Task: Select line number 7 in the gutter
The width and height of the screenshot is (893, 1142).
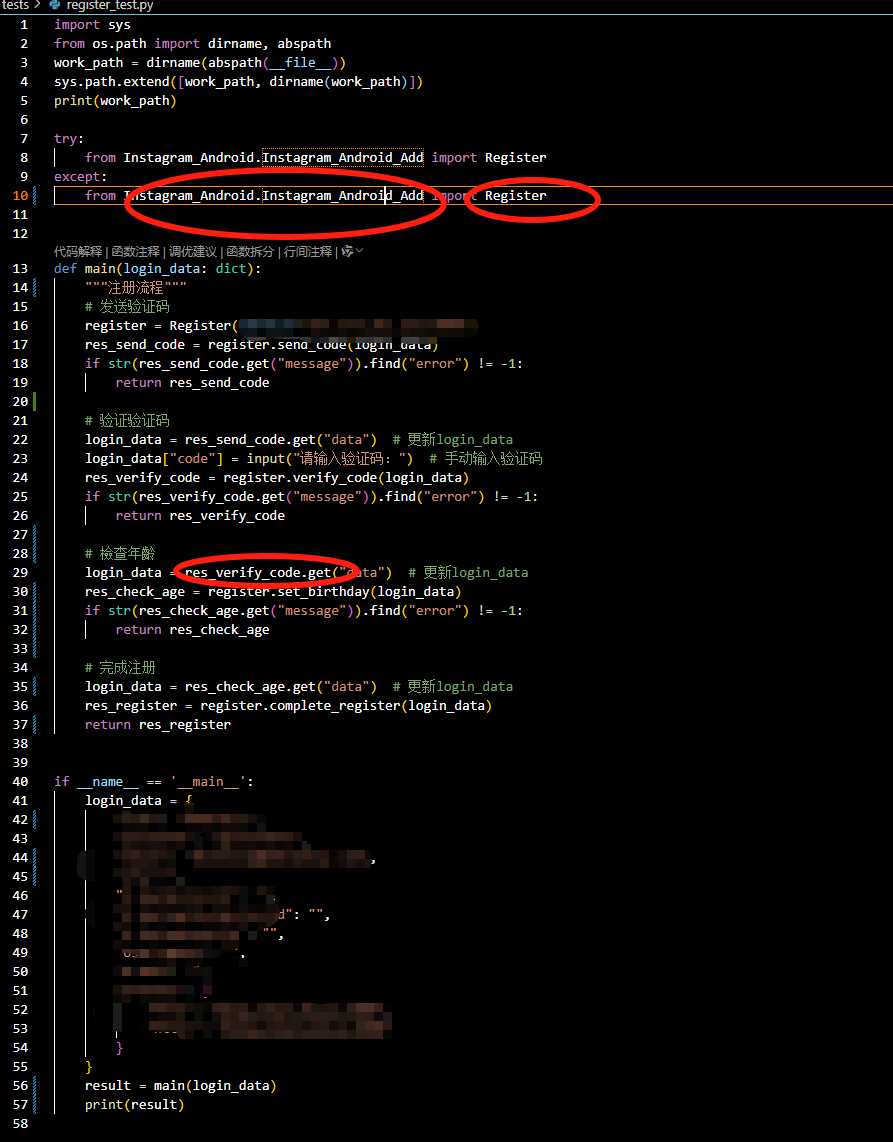Action: (24, 138)
